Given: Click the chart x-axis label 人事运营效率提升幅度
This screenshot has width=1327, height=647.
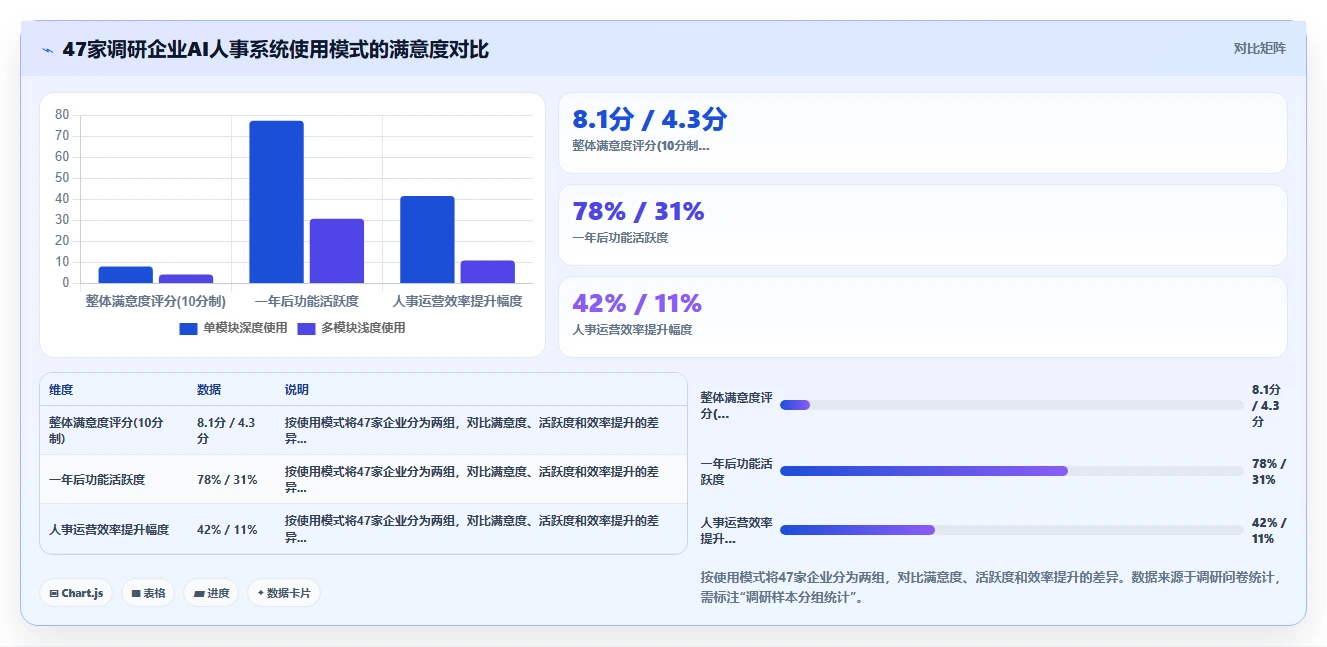Looking at the screenshot, I should click(x=458, y=301).
